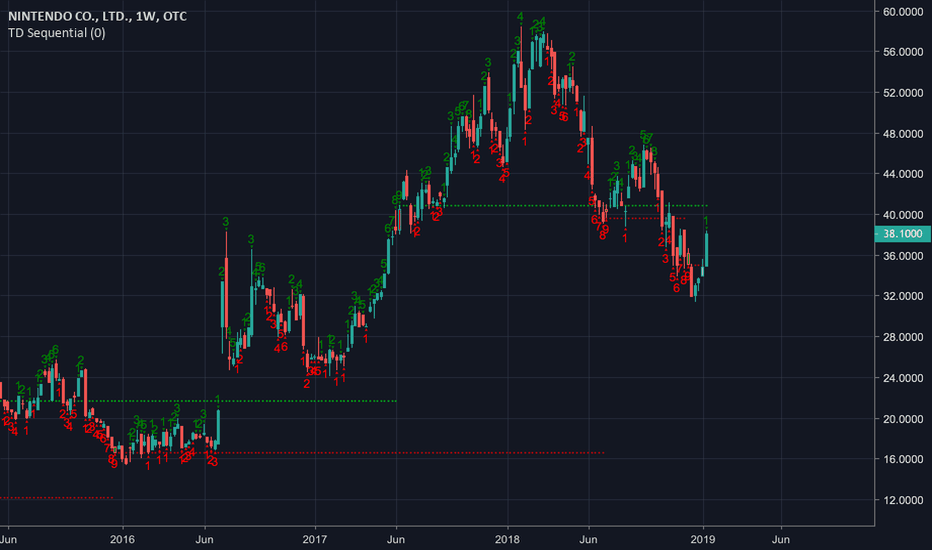Click the 32.0000 price axis label

pyautogui.click(x=903, y=296)
